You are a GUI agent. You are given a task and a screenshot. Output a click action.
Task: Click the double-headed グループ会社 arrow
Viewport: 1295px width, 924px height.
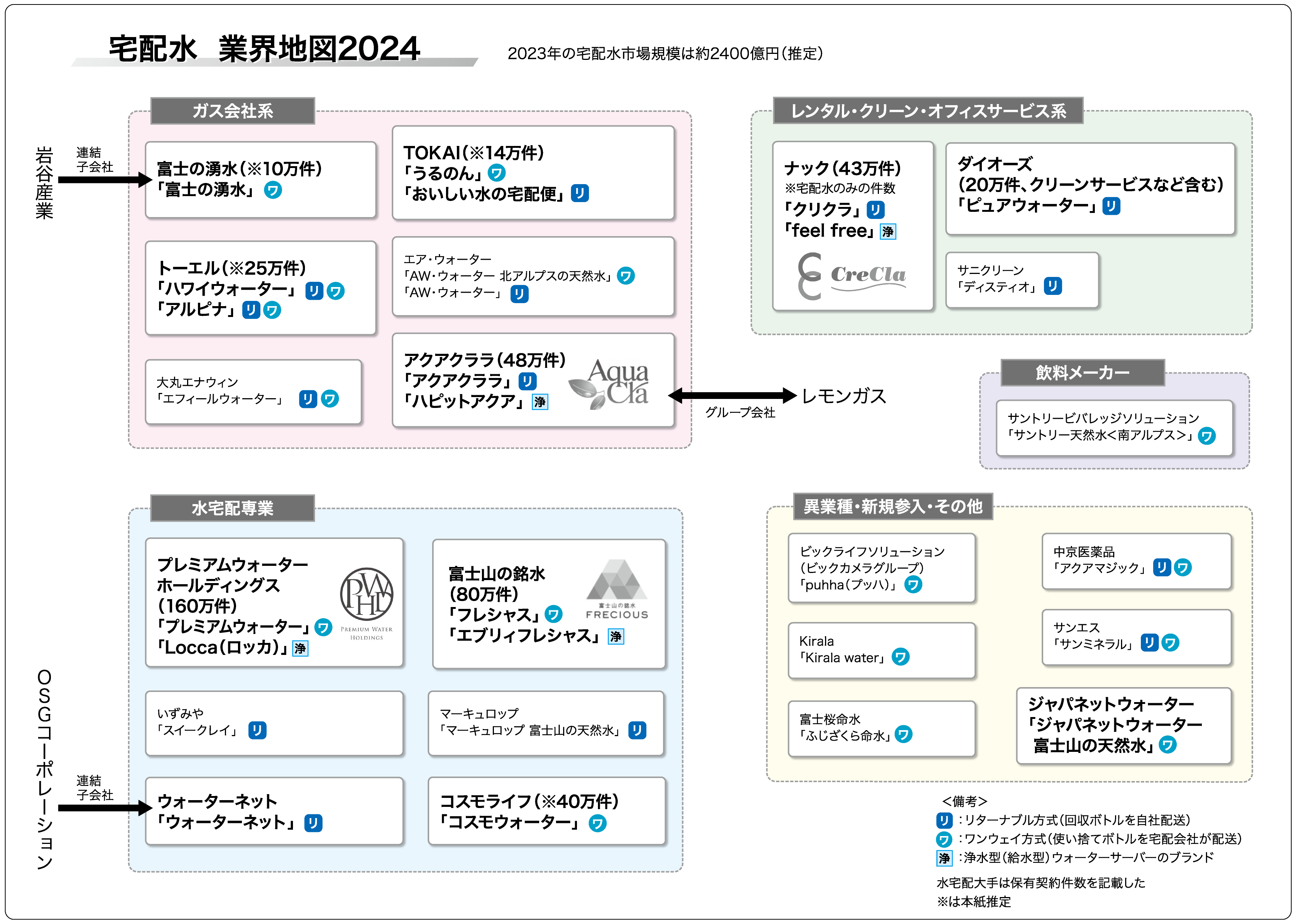tap(733, 396)
